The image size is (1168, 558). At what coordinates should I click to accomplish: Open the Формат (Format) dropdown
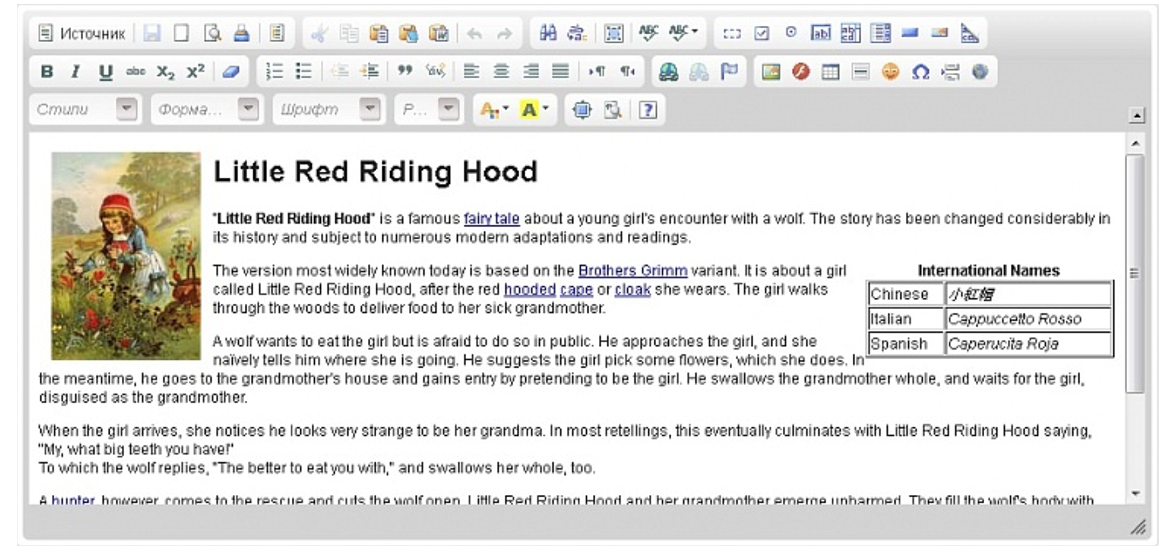pyautogui.click(x=206, y=110)
